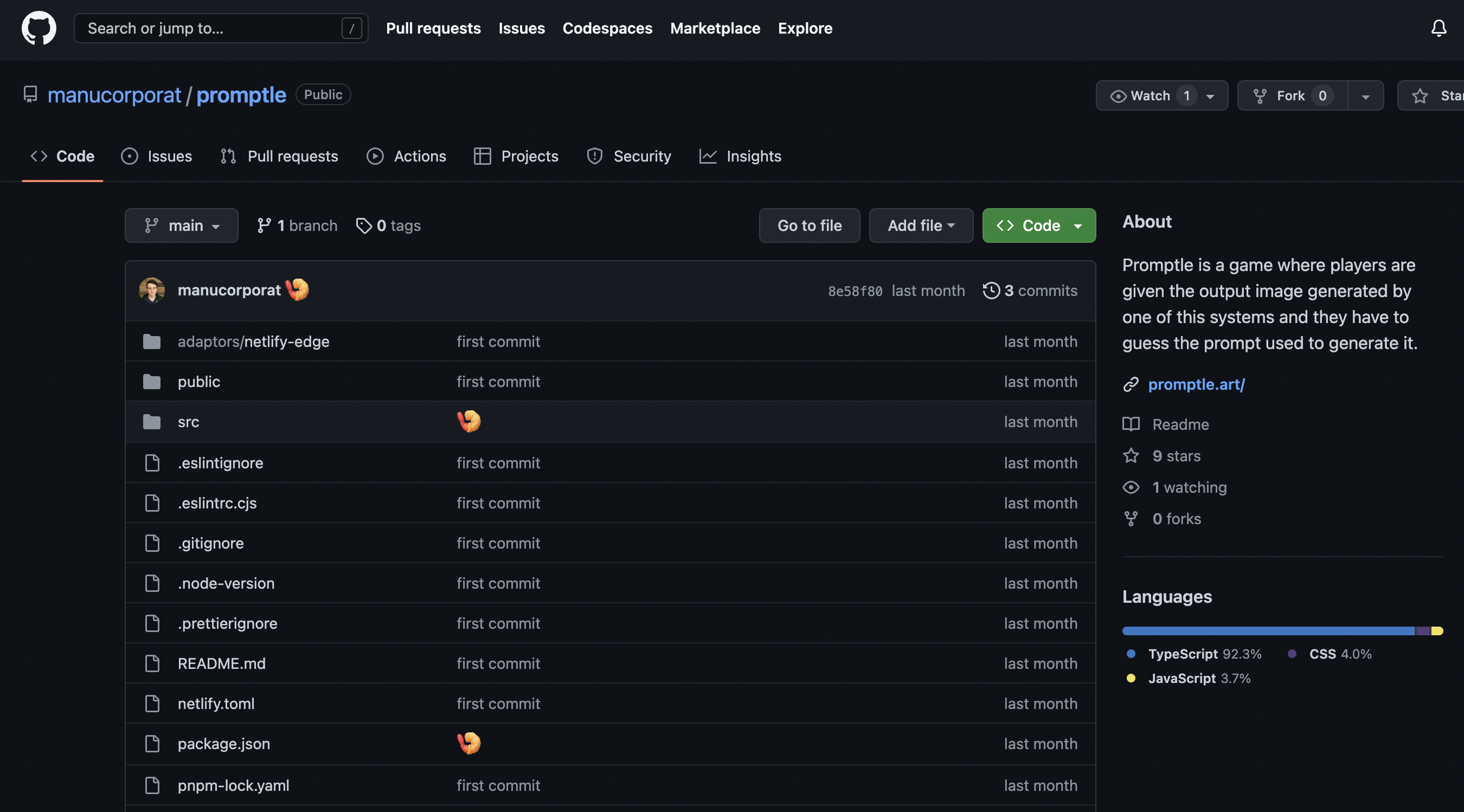Open the notifications bell

[1438, 28]
